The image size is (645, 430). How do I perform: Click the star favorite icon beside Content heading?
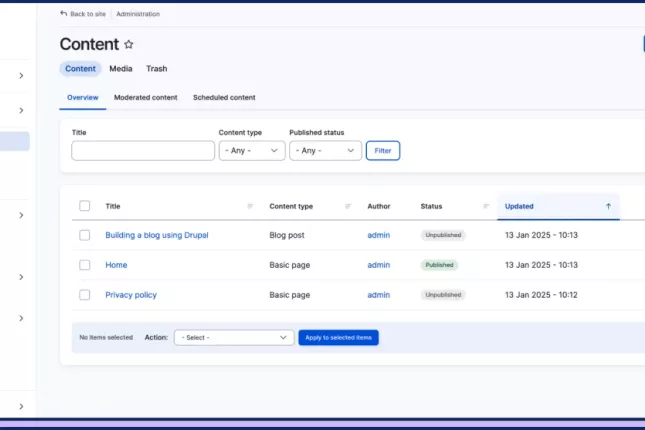coord(129,44)
